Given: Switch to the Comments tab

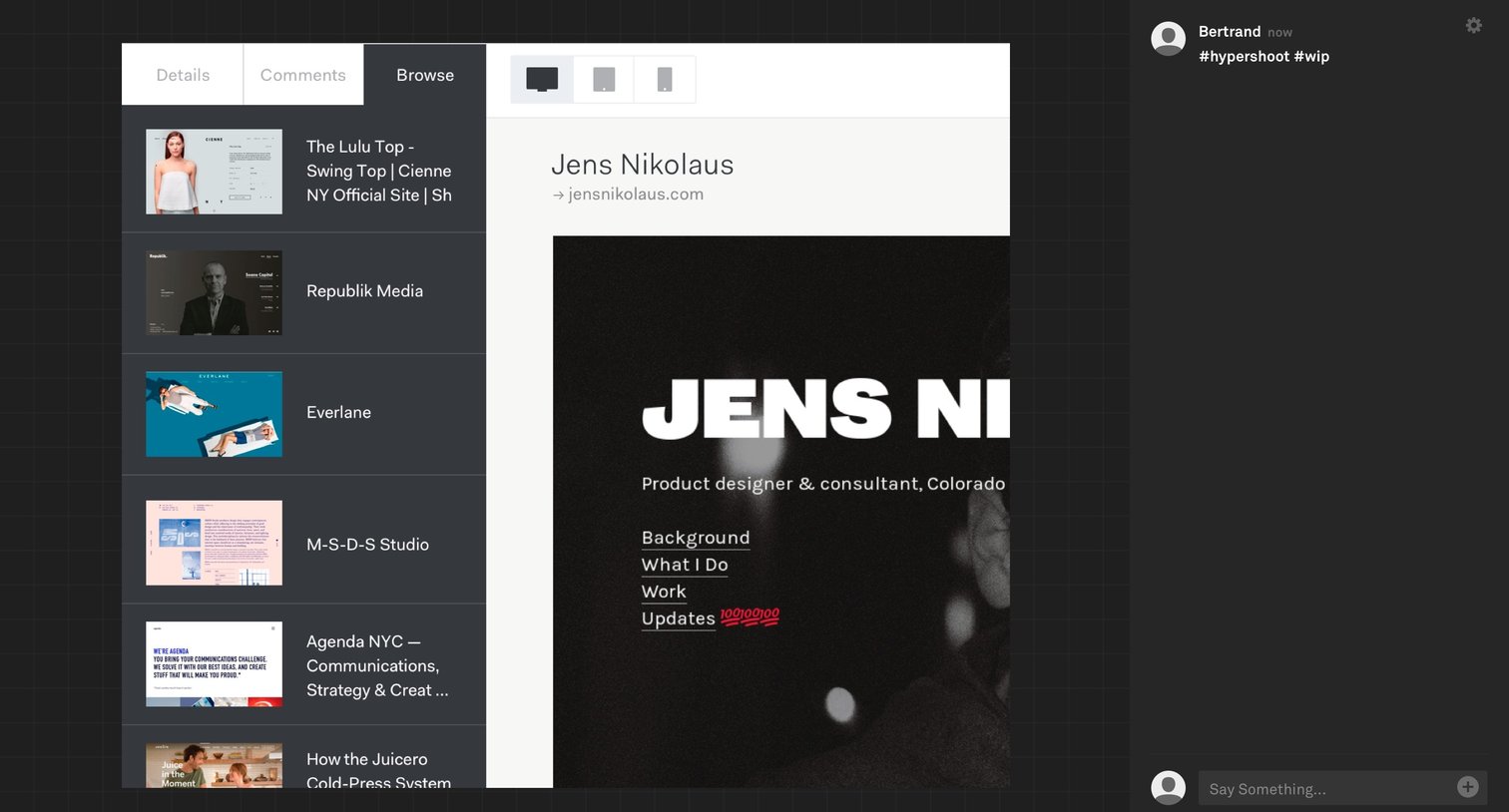Looking at the screenshot, I should click(303, 75).
